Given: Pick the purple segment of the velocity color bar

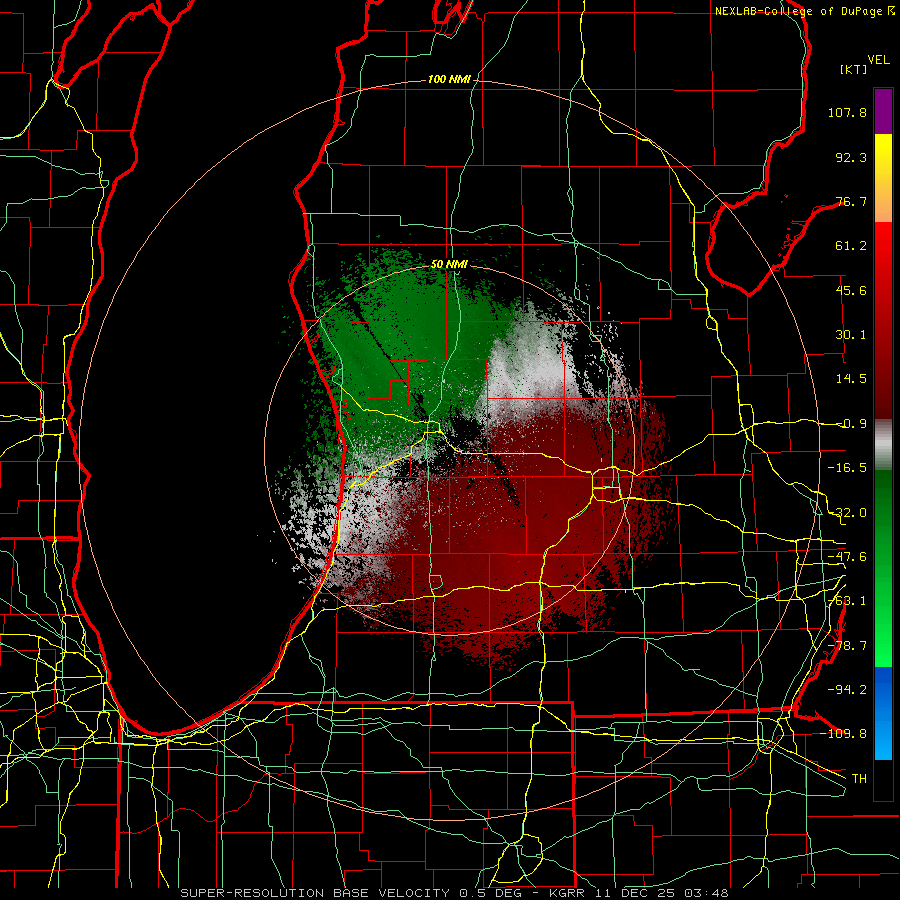Looking at the screenshot, I should tap(883, 111).
